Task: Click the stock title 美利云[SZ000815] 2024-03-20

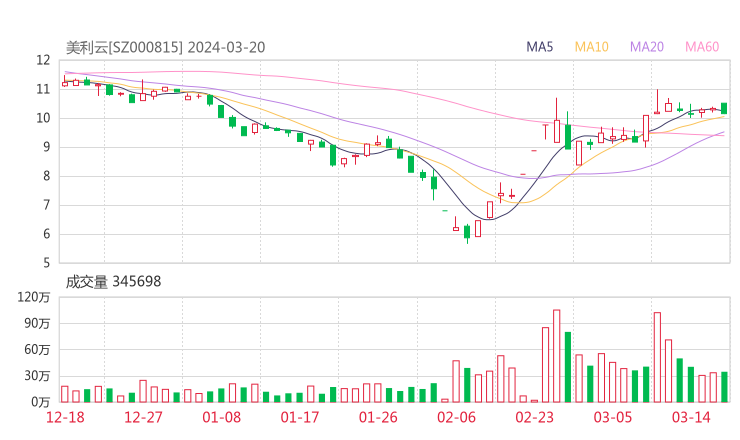Action: tap(165, 47)
